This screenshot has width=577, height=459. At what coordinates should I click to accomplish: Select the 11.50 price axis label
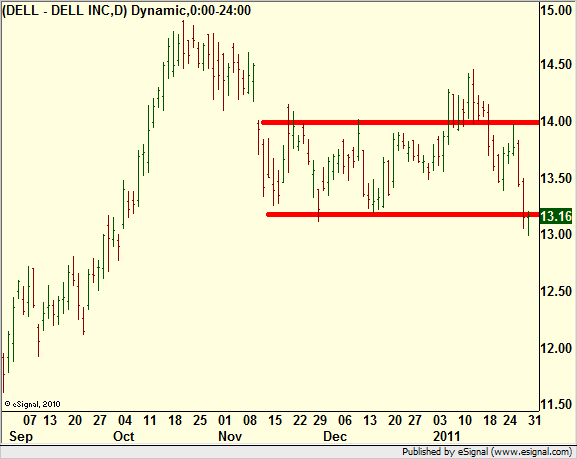556,404
